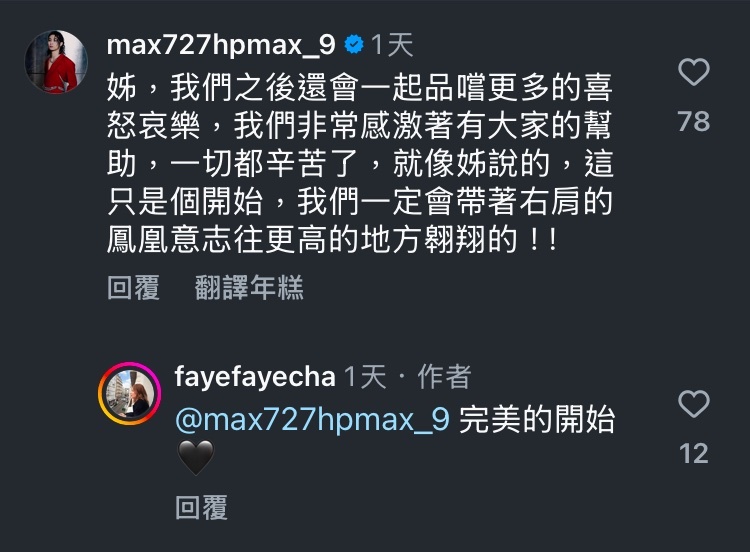Open the max727hpmax_9 username link
Image resolution: width=750 pixels, height=552 pixels.
click(x=221, y=45)
